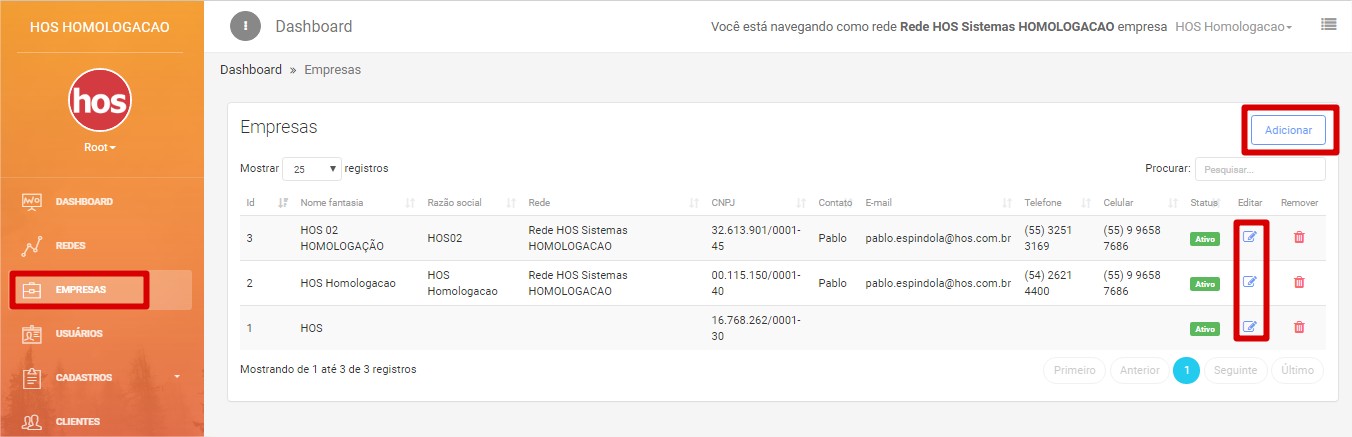Expand the HOS Homologacao company dropdown
Viewport: 1352px width, 437px height.
(1233, 27)
